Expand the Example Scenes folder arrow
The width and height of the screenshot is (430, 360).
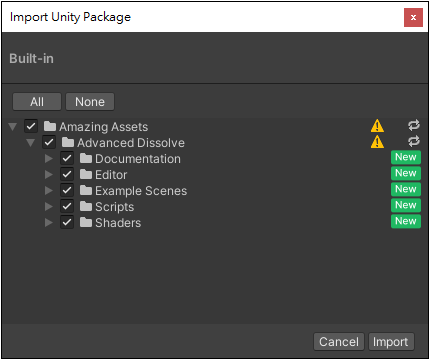pyautogui.click(x=49, y=190)
